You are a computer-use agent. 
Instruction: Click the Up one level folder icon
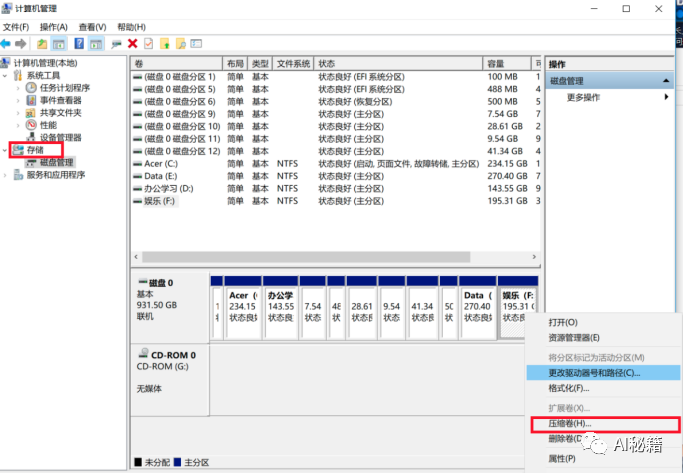(x=42, y=44)
